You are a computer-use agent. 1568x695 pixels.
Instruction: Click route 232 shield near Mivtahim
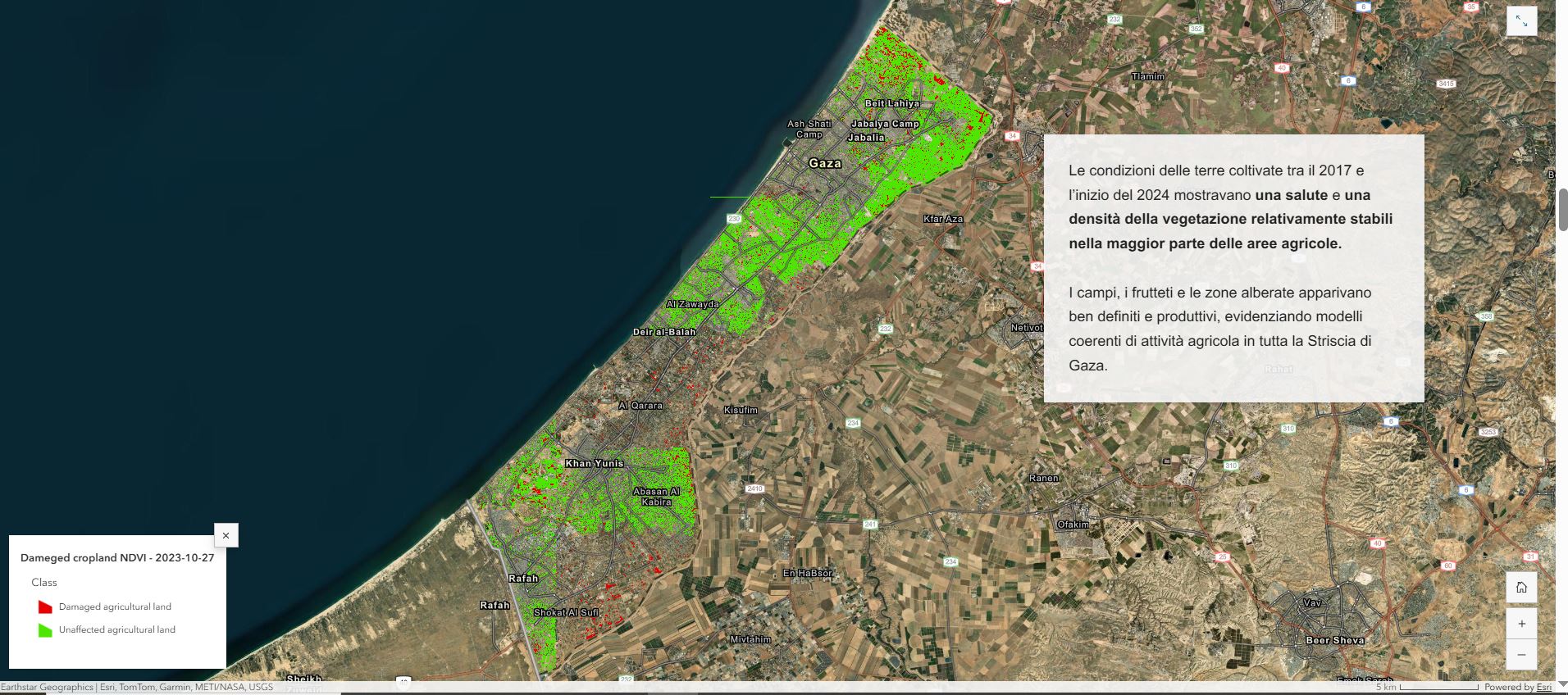pyautogui.click(x=627, y=679)
